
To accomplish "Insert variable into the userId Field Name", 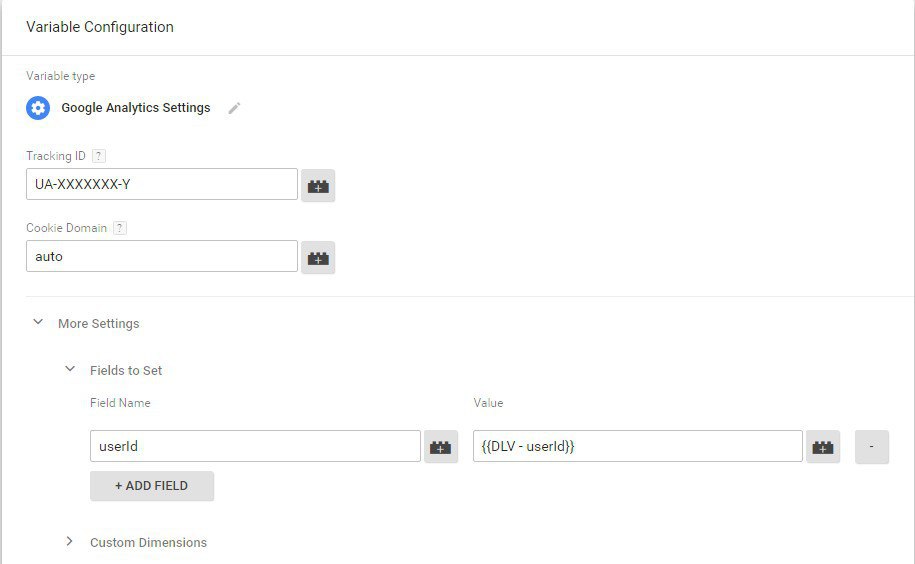I will 441,447.
